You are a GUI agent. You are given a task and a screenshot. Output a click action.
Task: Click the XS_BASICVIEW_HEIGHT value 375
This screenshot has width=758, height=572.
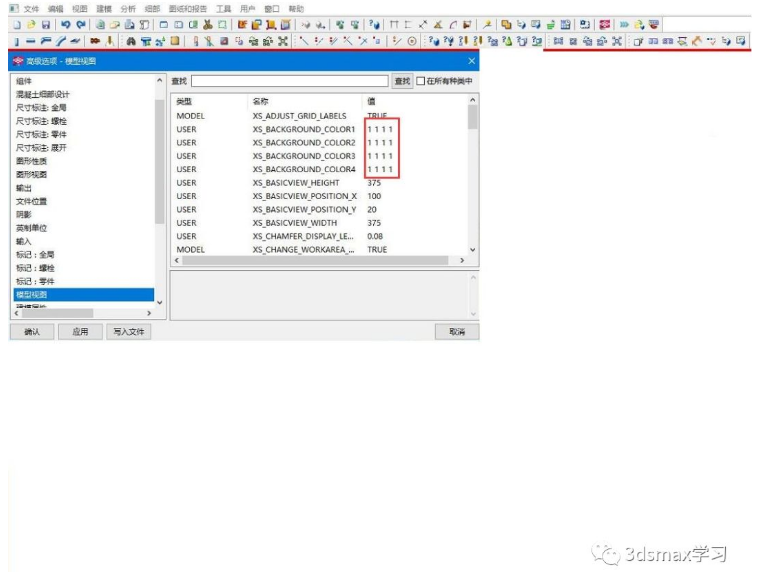click(374, 183)
